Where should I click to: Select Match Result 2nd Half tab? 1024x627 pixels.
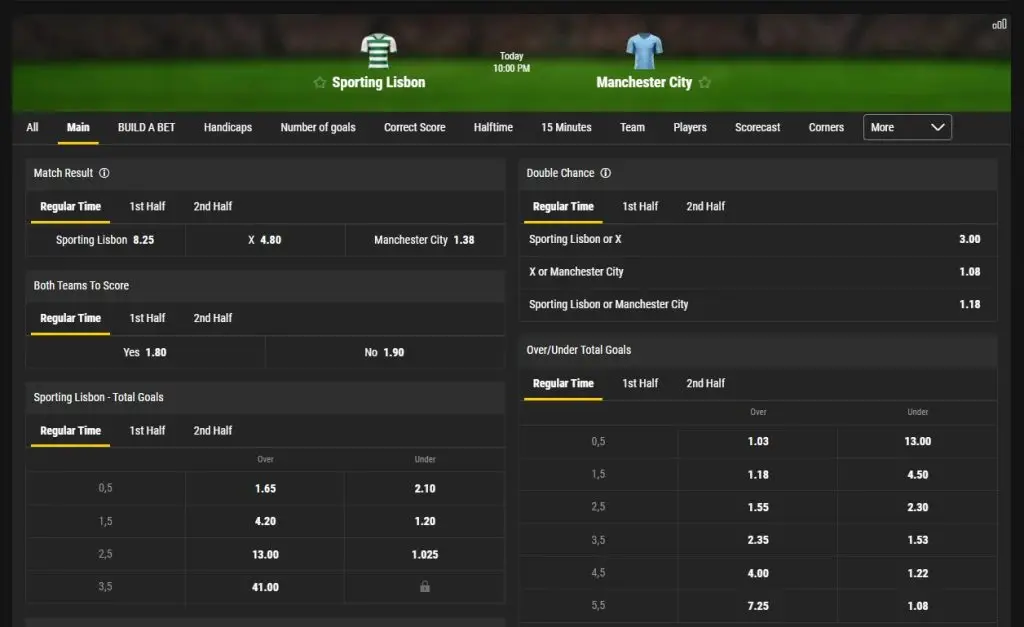212,206
